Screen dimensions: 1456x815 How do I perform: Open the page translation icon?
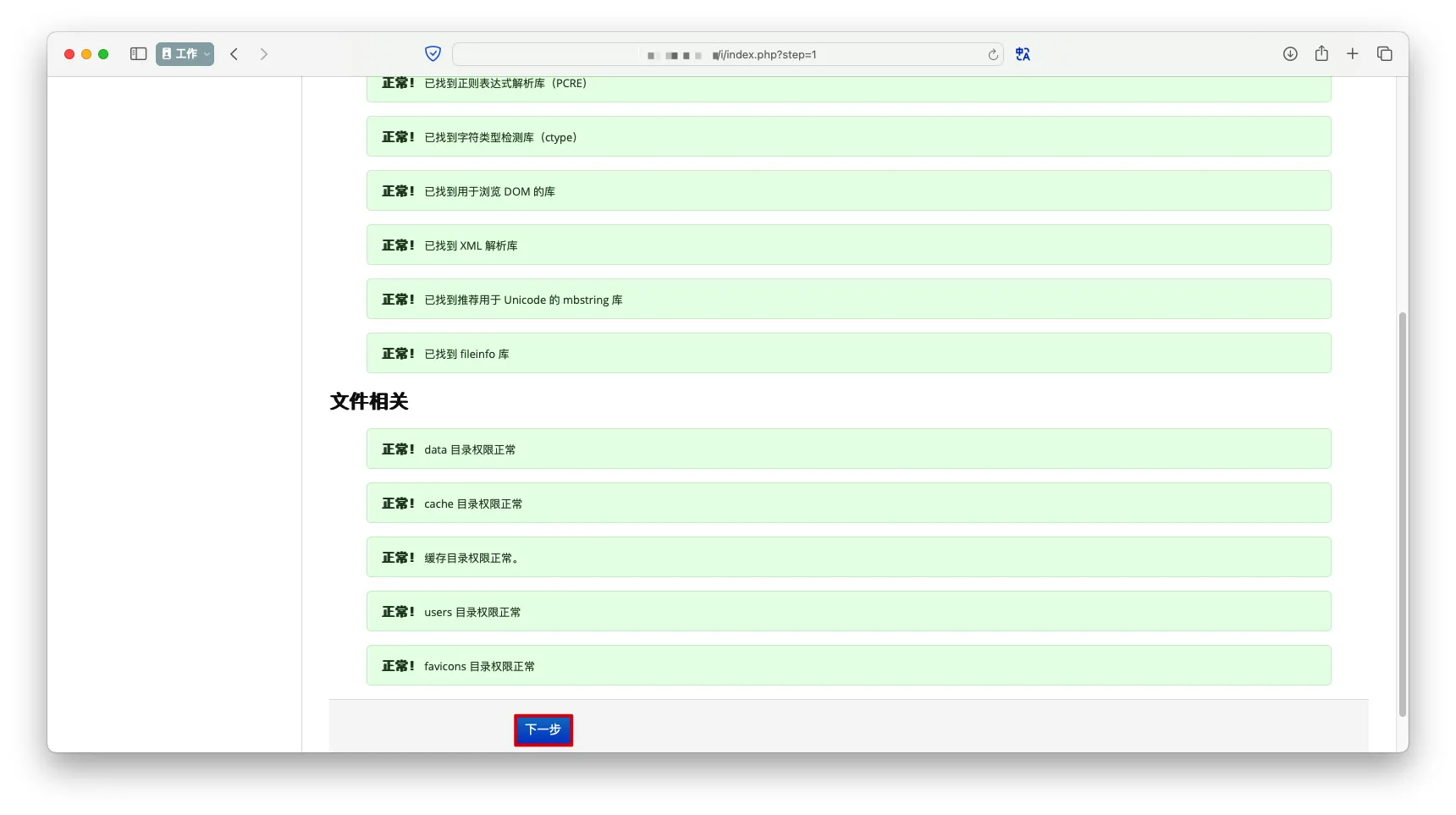1023,54
